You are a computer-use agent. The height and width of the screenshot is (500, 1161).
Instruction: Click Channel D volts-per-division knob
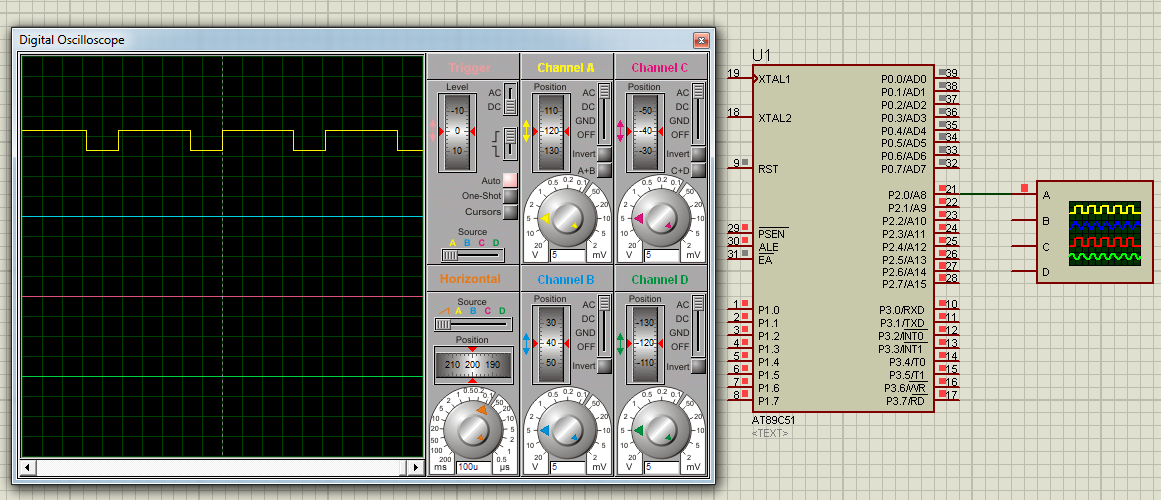point(660,430)
